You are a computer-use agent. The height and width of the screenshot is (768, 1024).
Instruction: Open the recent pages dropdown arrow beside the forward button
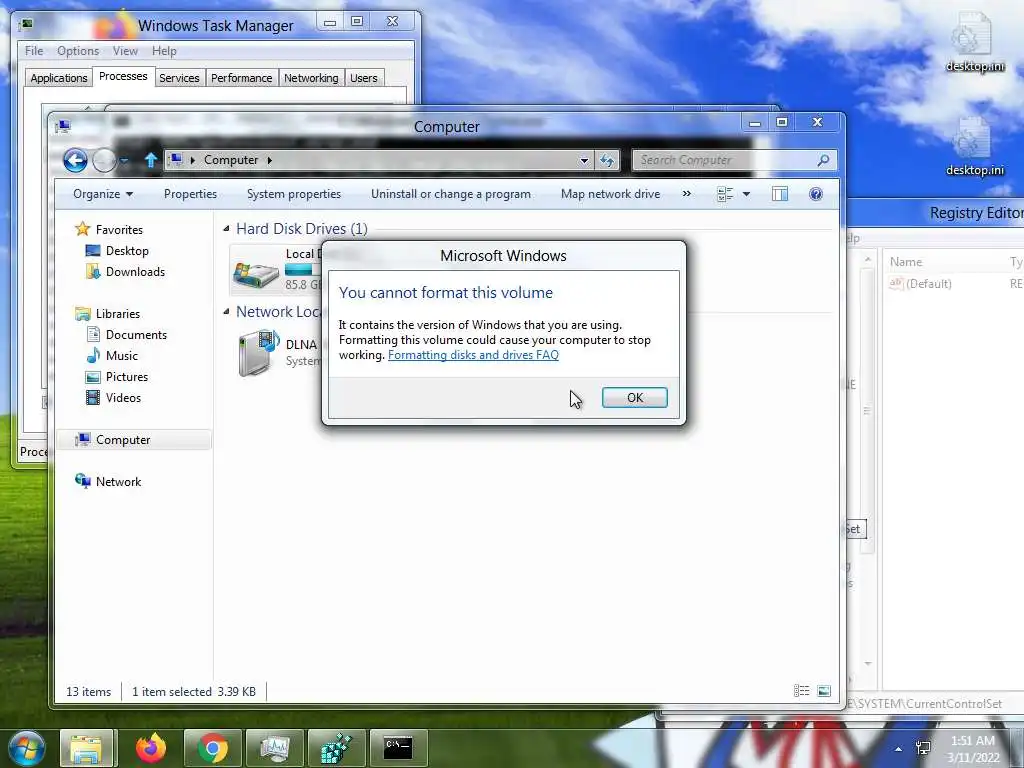coord(123,160)
